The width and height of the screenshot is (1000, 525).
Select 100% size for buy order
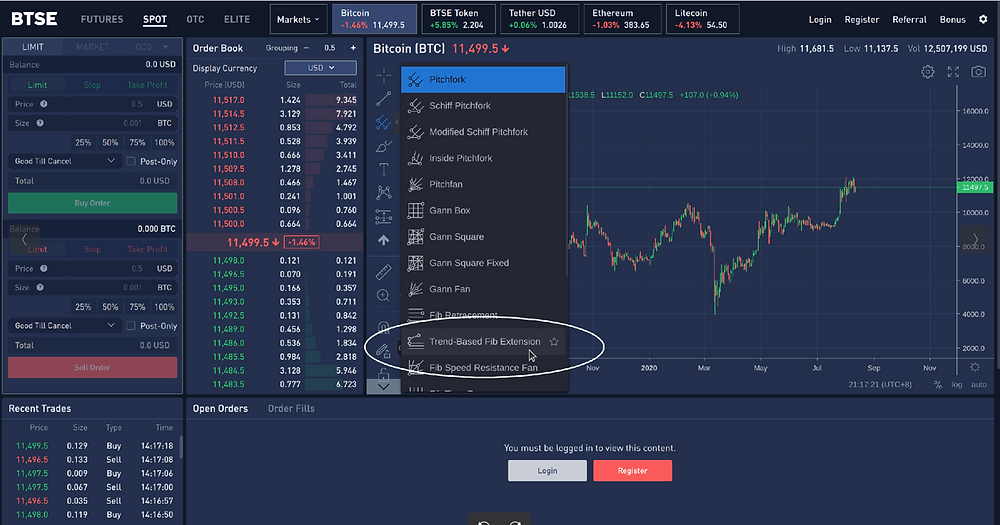tap(164, 142)
